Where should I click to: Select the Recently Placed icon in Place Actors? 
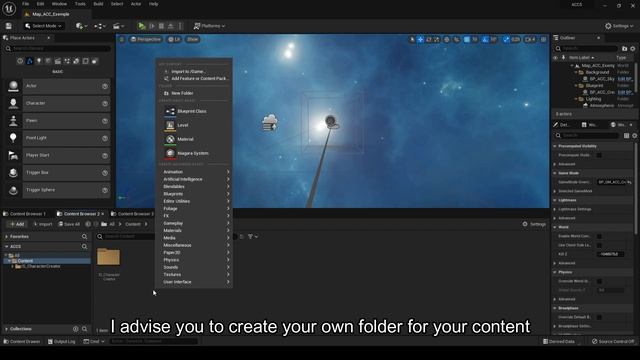point(20,61)
